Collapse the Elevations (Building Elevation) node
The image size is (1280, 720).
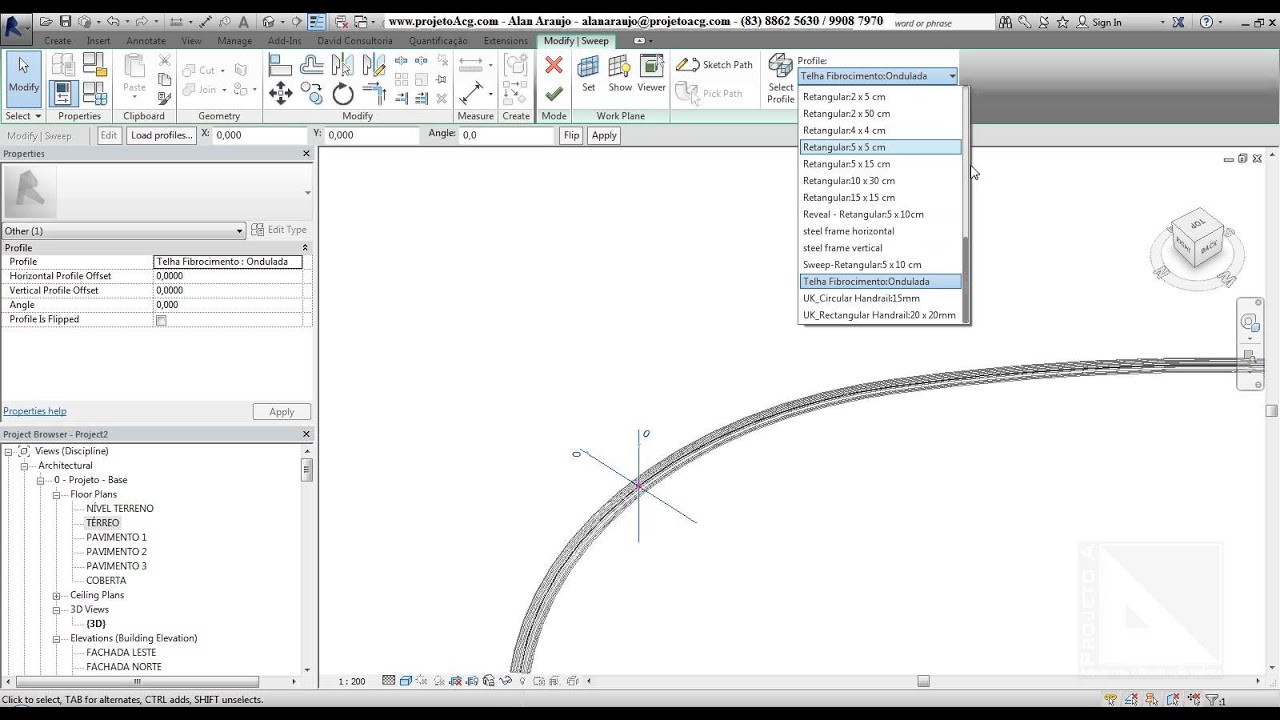(x=57, y=638)
